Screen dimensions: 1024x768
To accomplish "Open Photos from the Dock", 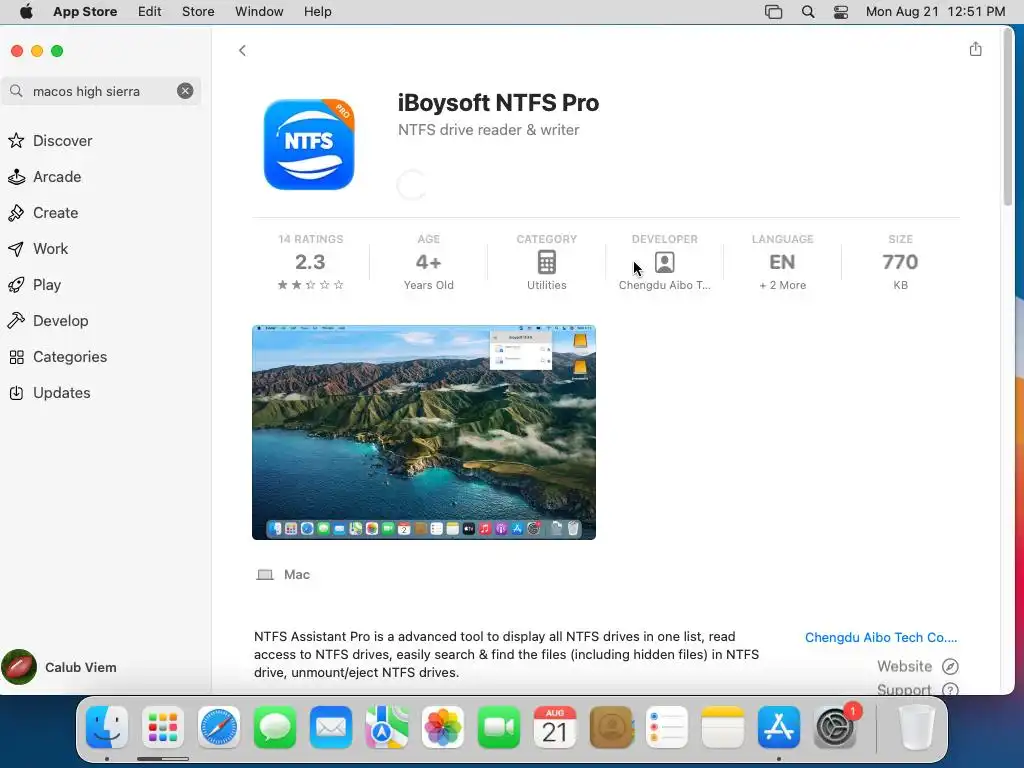I will (x=443, y=726).
